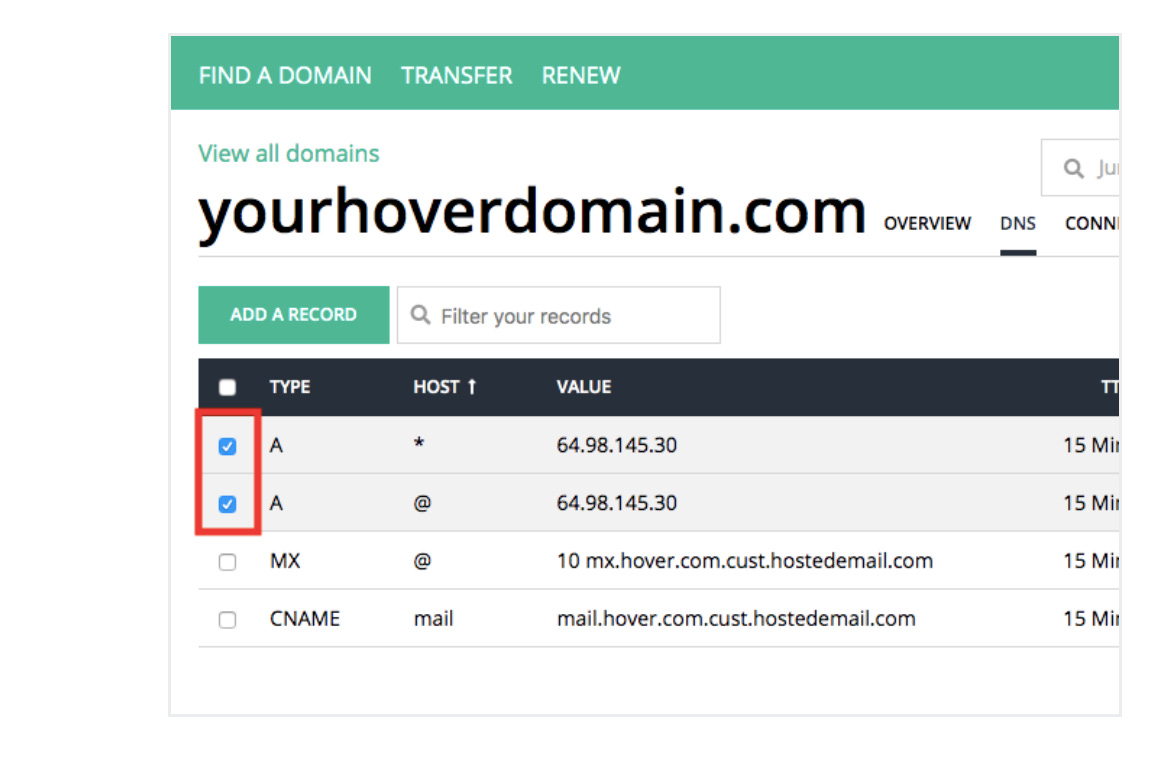Check the CNAME mail record checkbox
The width and height of the screenshot is (1170, 782).
[x=228, y=620]
